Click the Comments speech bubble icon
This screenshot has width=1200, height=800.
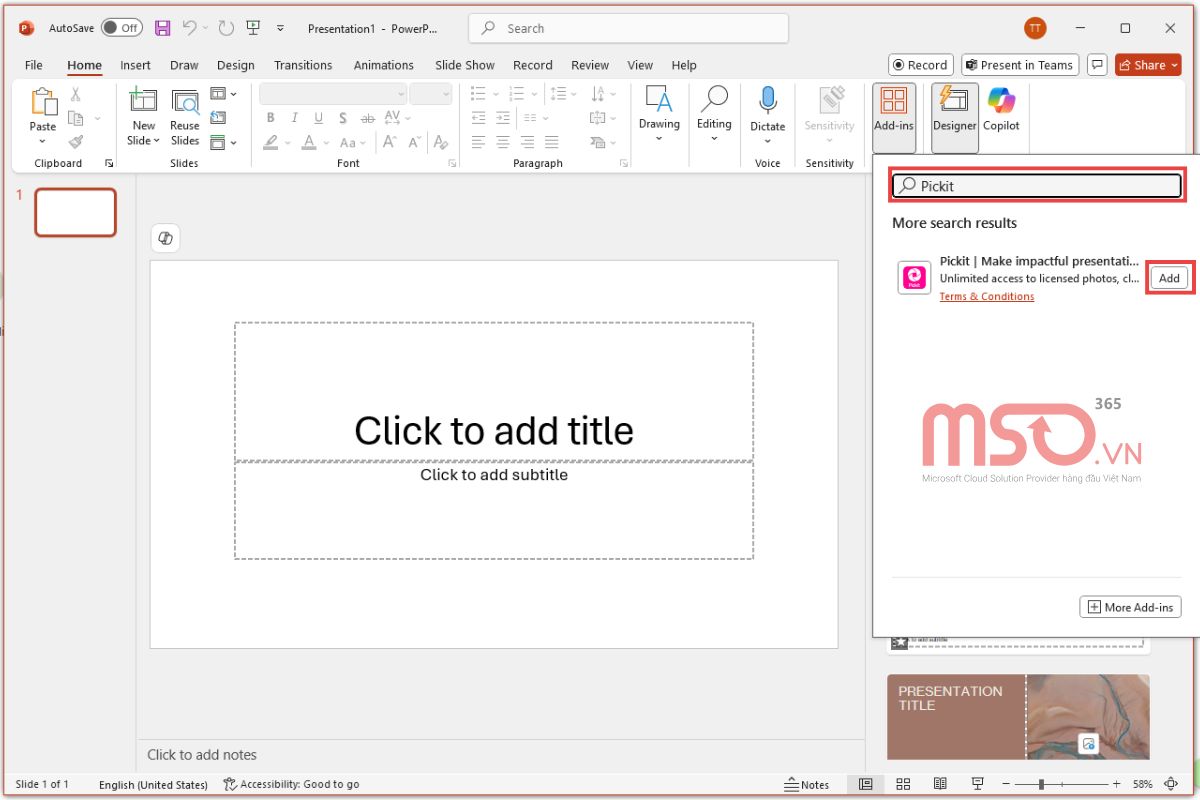click(x=1098, y=65)
